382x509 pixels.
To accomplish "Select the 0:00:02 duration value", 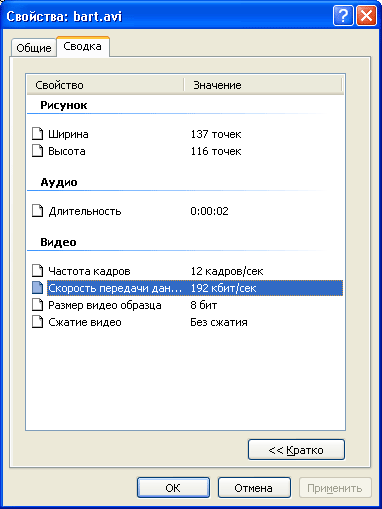I will tap(209, 211).
